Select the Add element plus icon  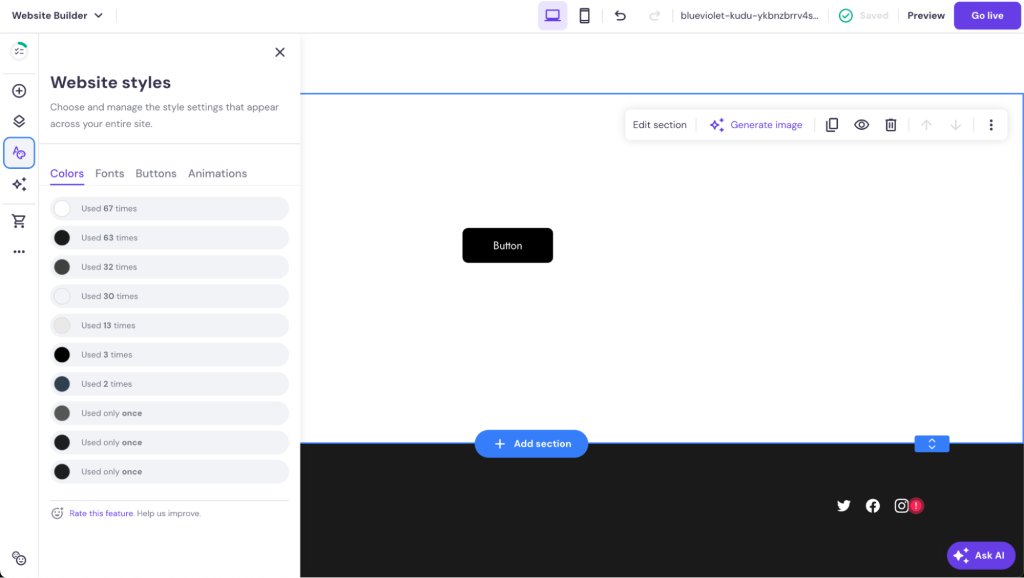click(18, 90)
